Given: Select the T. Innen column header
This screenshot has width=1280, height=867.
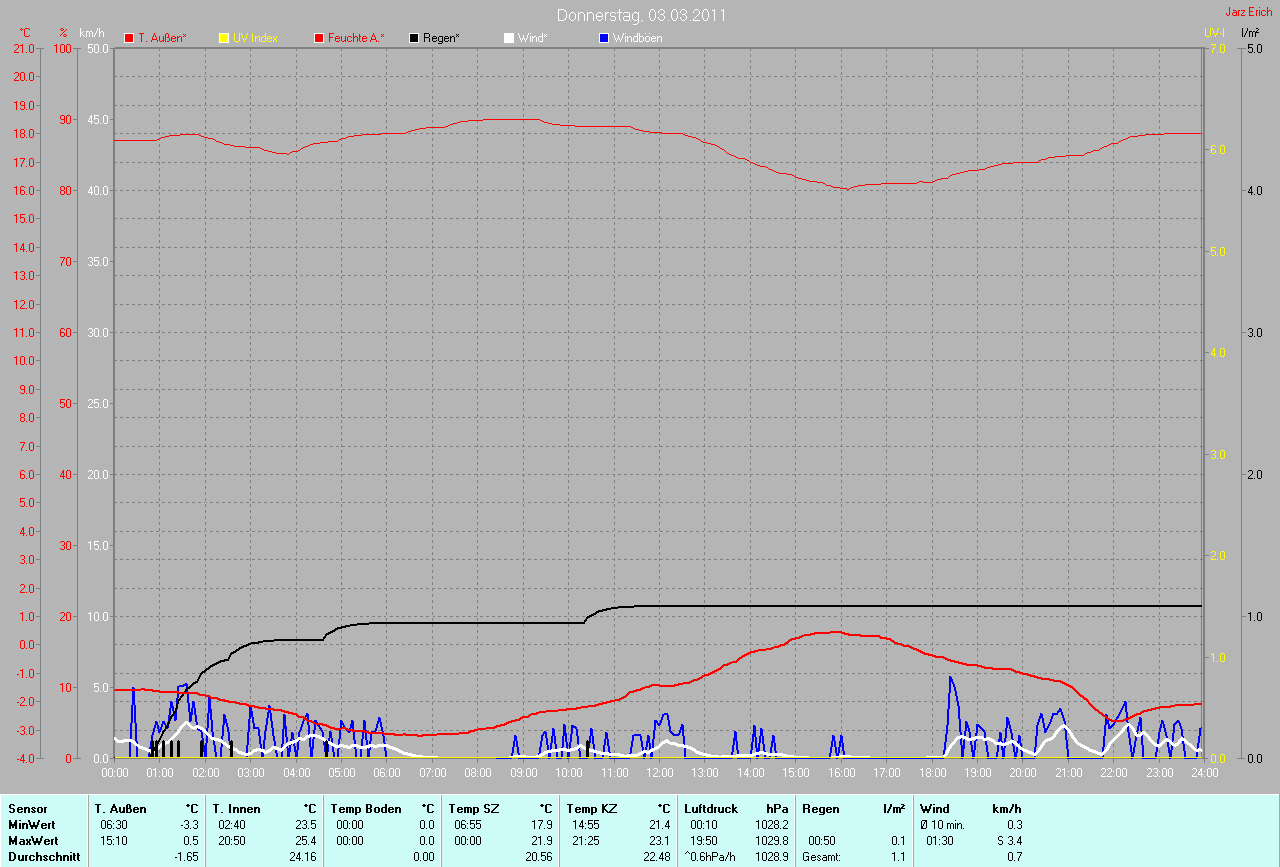Looking at the screenshot, I should tap(236, 808).
